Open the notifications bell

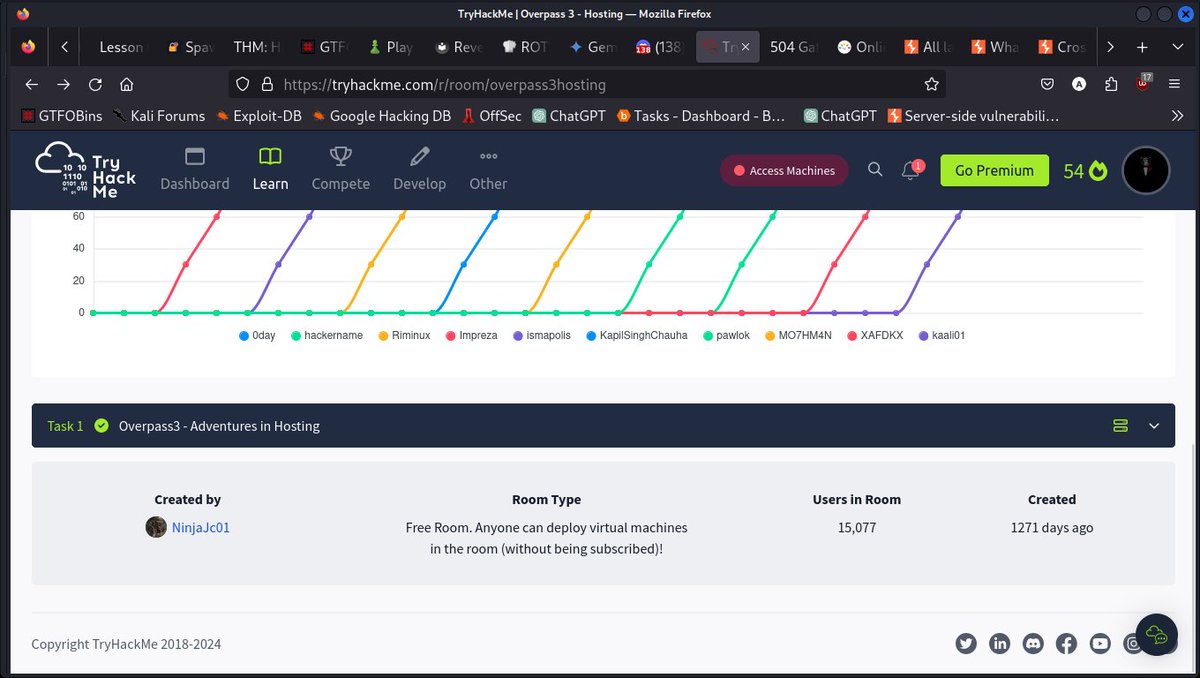911,170
